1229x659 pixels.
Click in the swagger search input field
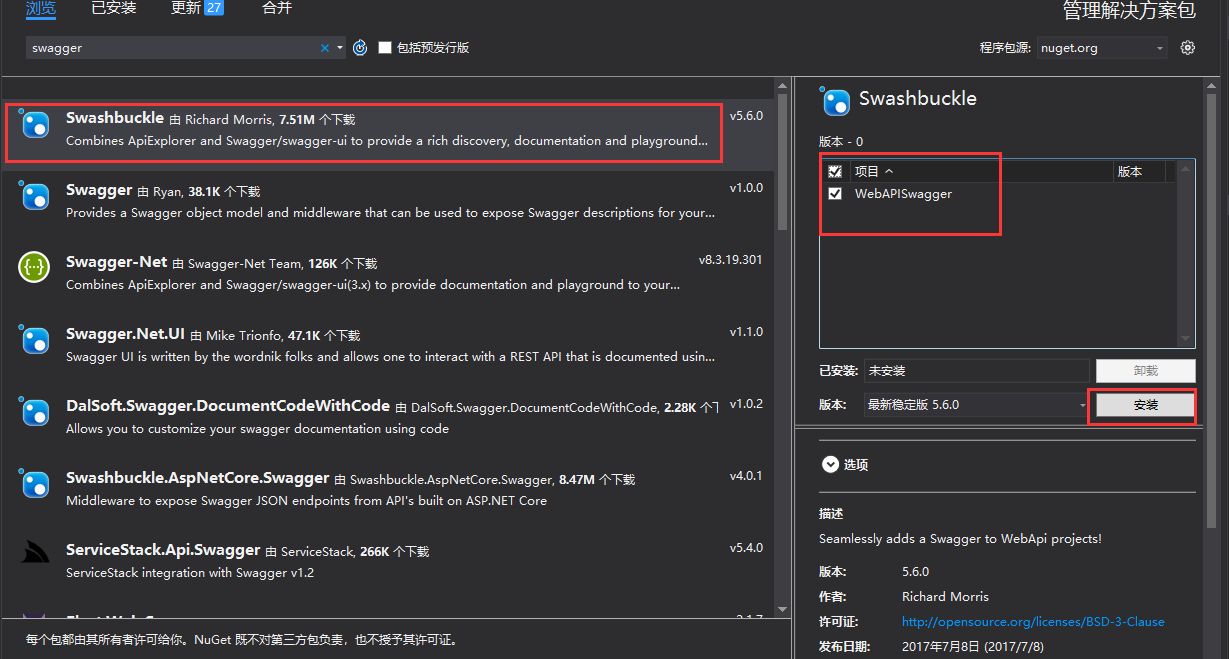[x=170, y=47]
